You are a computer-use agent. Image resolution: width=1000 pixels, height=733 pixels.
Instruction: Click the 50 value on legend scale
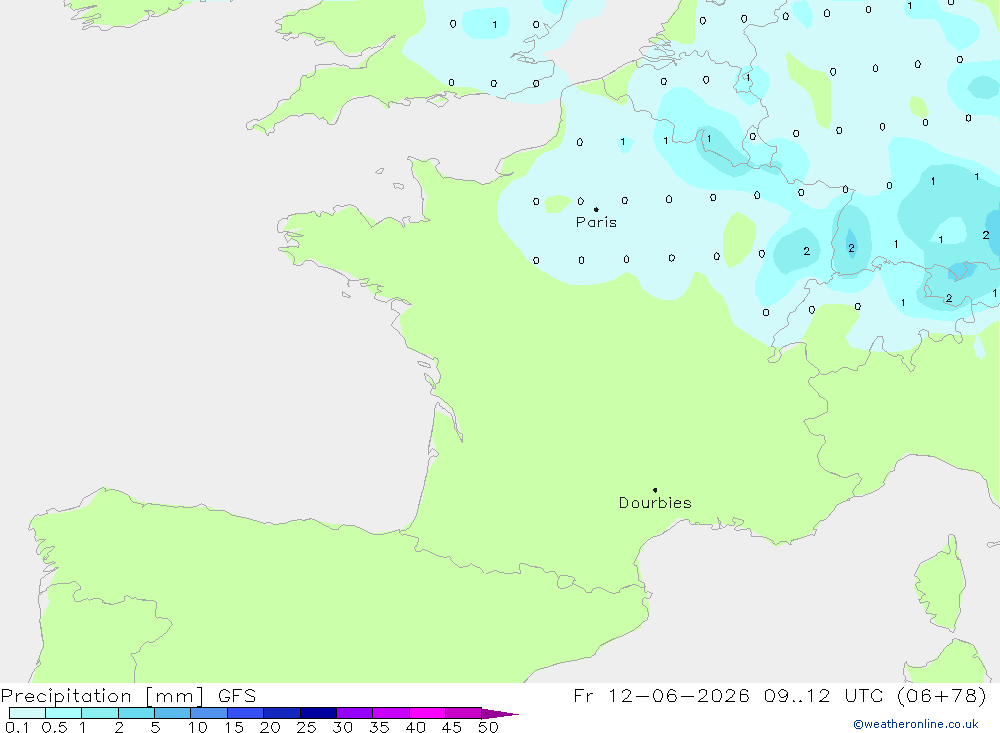(x=488, y=727)
